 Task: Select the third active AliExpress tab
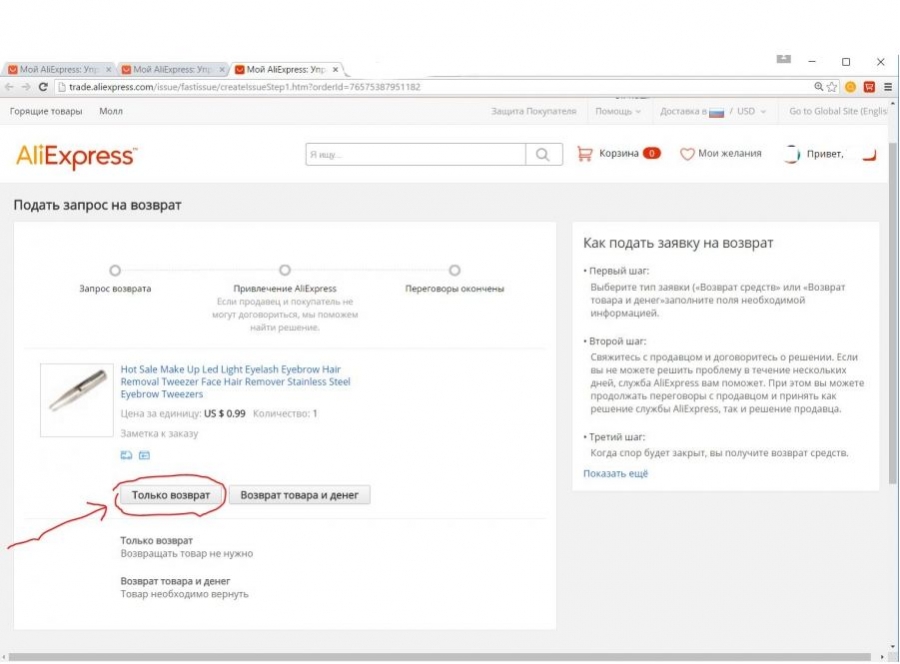point(286,69)
